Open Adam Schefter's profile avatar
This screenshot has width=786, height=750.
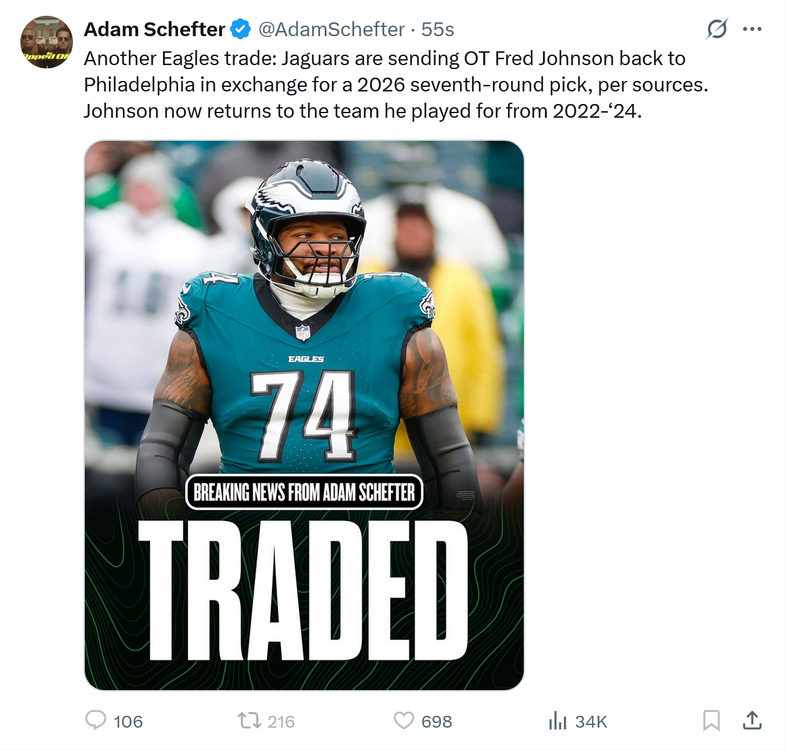coord(46,42)
